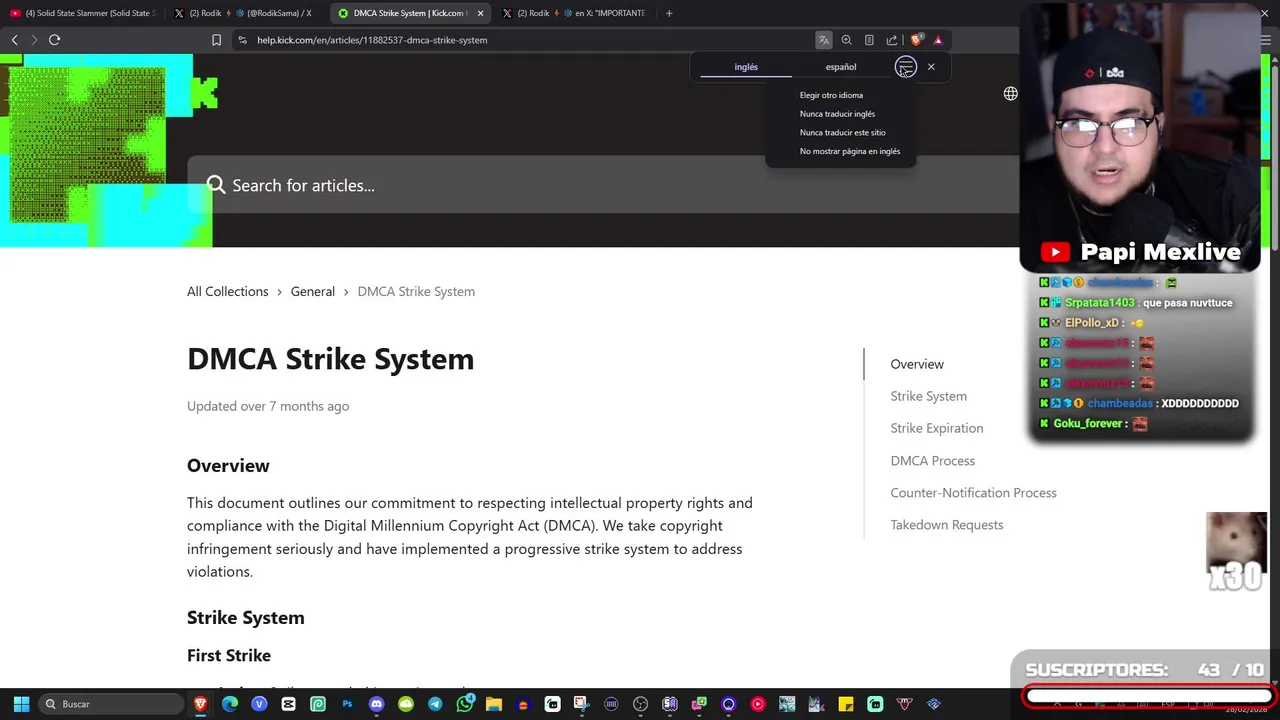Jump to DMCA Process section
Screen dimensions: 1280x720
point(932,461)
